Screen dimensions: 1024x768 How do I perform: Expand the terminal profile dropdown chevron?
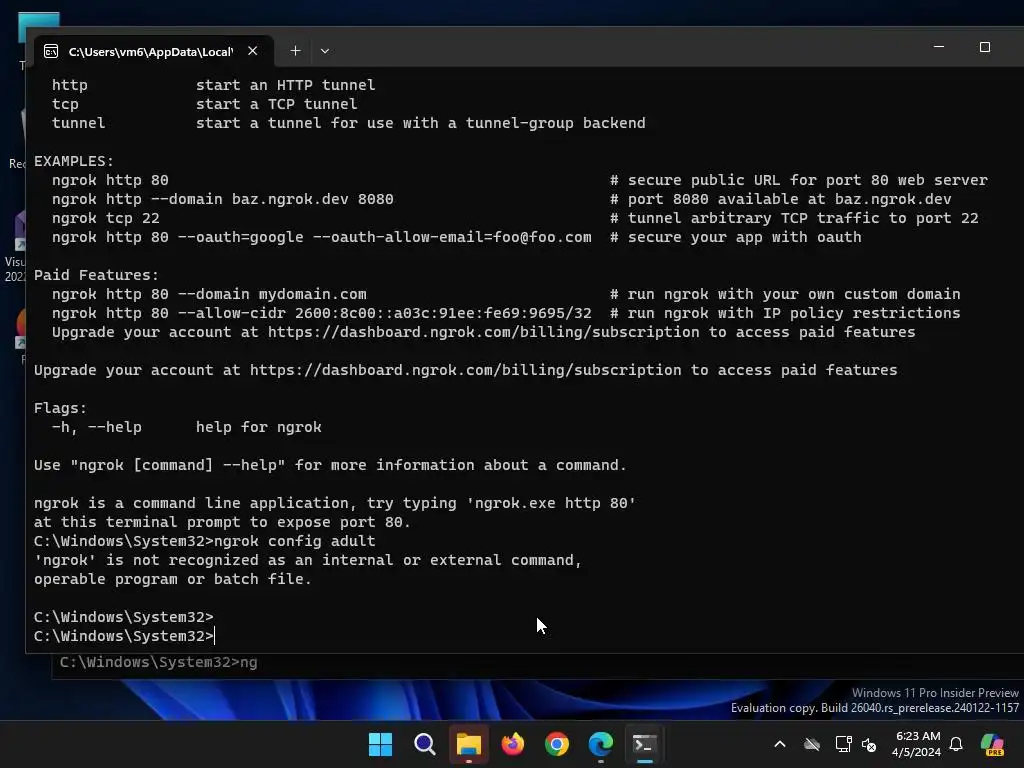pos(325,51)
